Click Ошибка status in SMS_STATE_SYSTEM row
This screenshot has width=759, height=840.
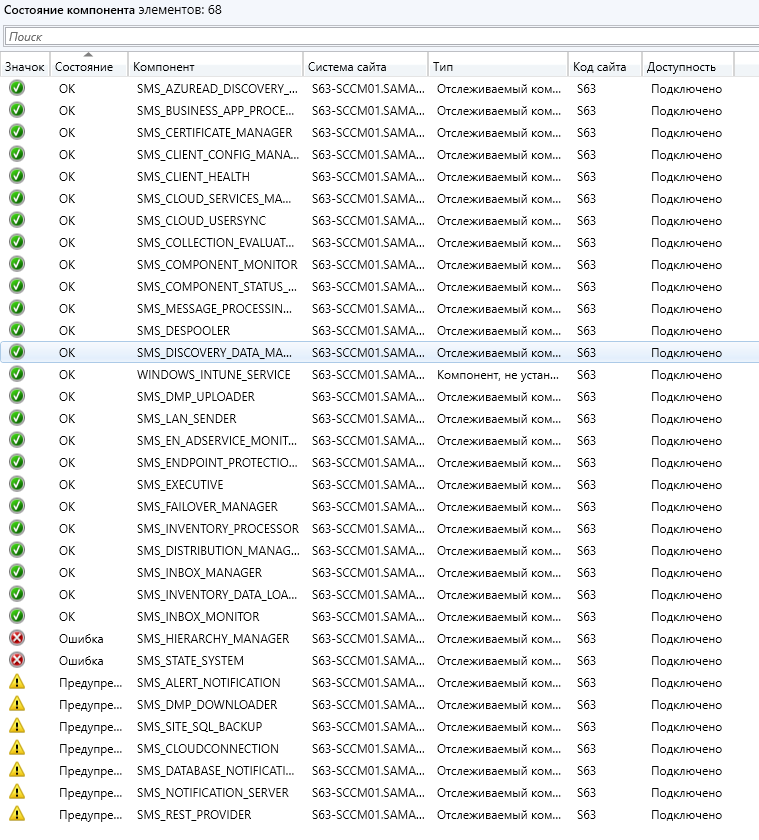(81, 661)
